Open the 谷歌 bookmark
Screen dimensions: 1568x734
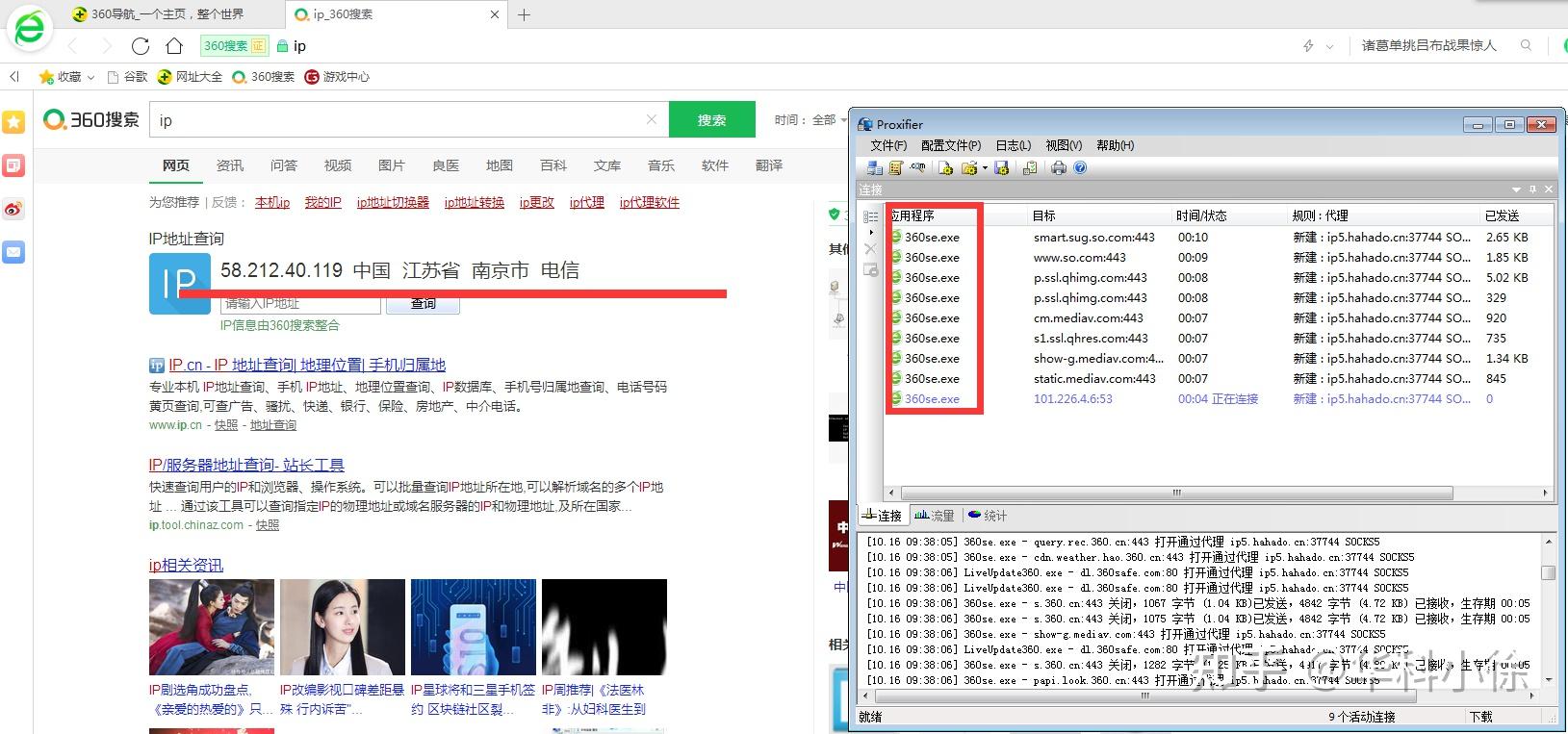(127, 76)
